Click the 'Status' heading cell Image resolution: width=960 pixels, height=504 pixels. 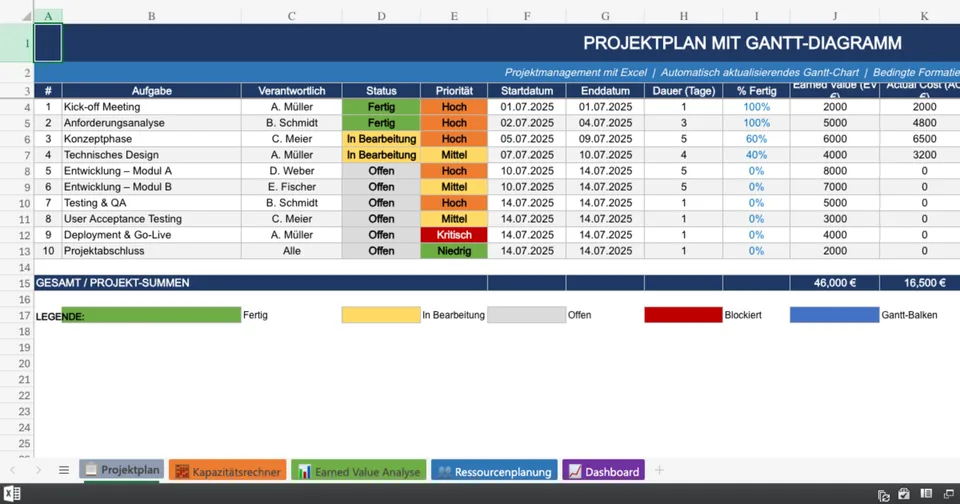381,91
